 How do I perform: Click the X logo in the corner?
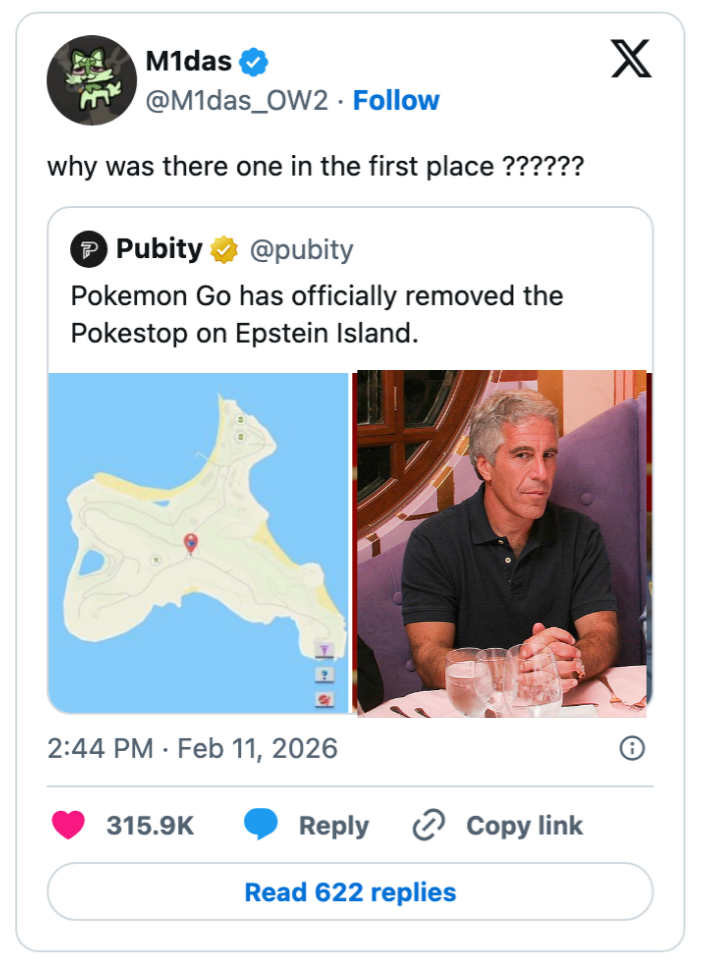click(631, 59)
